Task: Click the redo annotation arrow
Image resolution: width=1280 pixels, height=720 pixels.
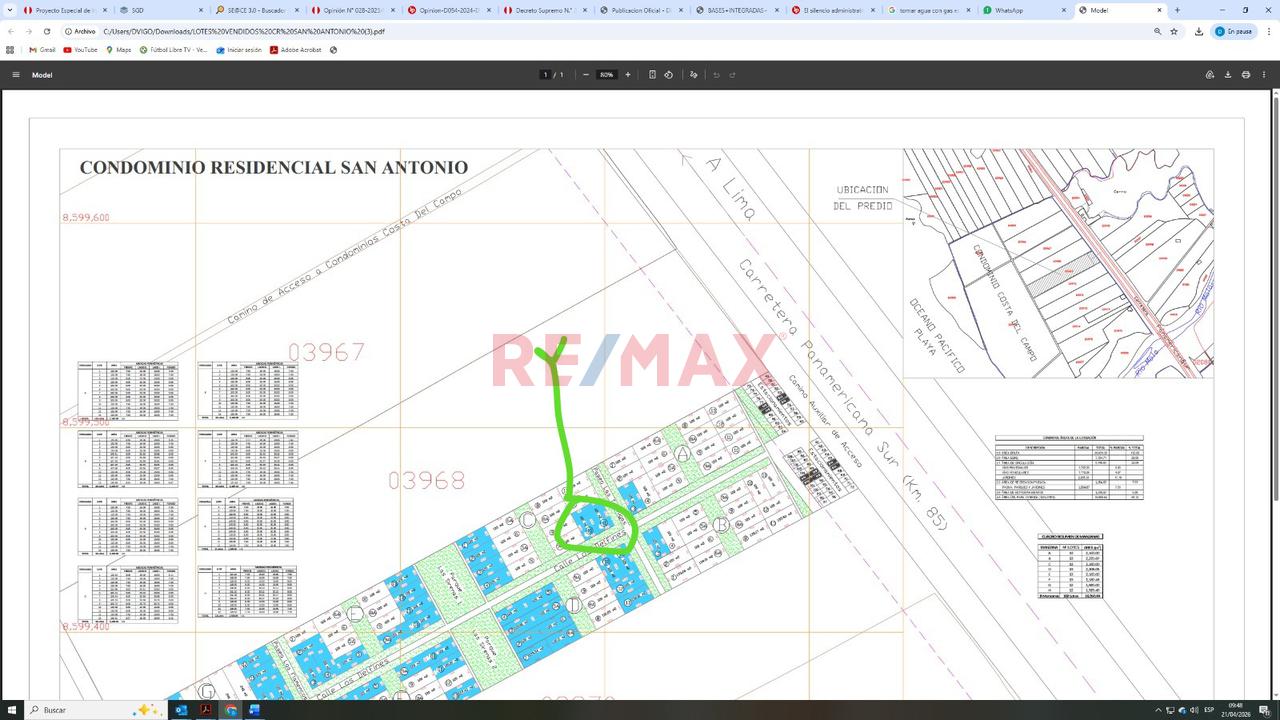Action: coord(732,75)
